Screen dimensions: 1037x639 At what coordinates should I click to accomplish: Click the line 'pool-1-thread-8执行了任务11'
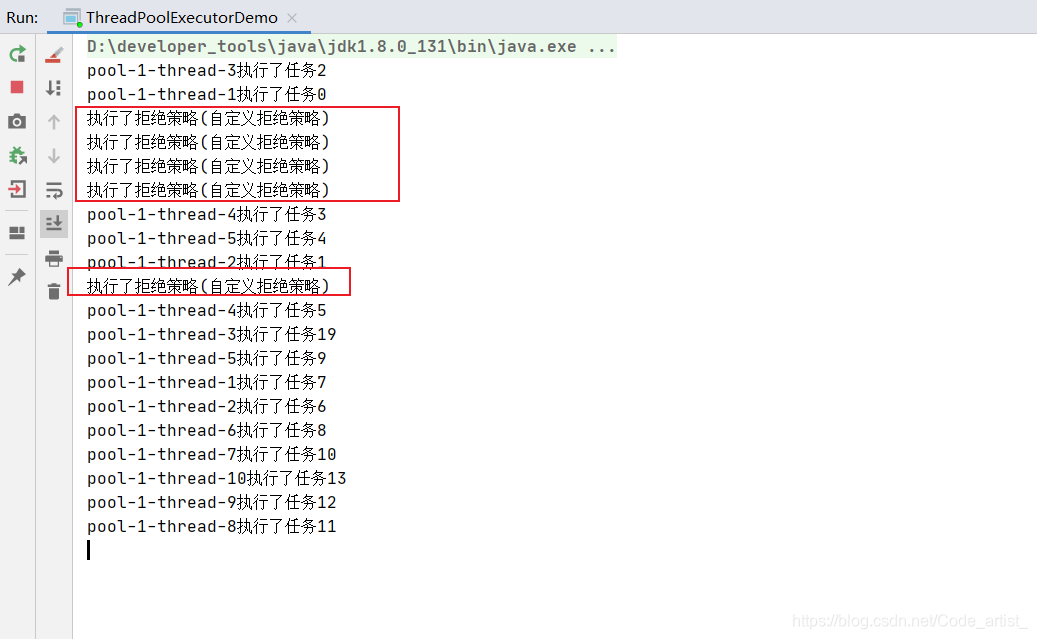(212, 527)
